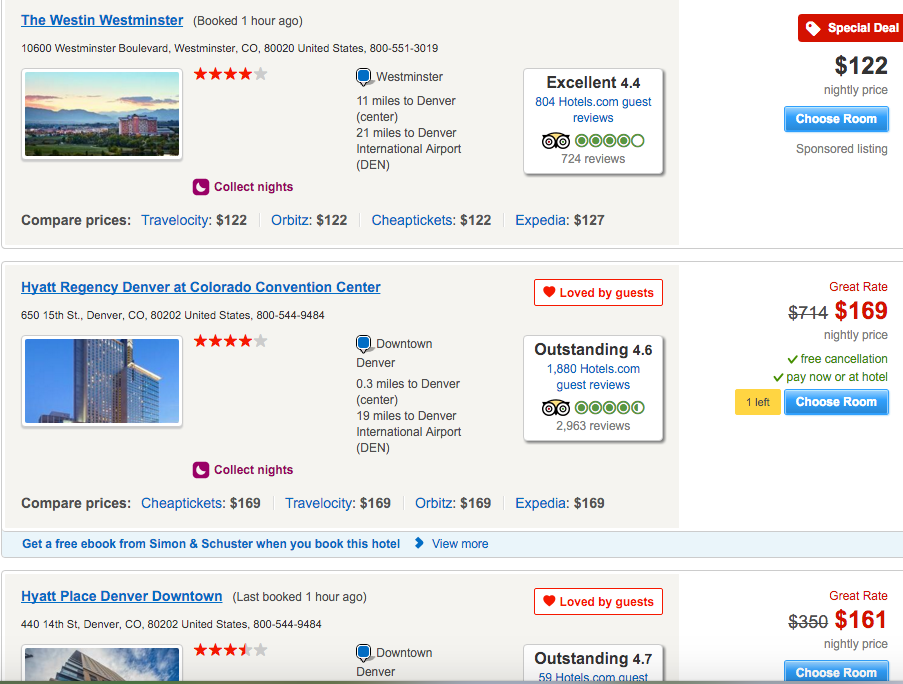903x684 pixels.
Task: Open the 1,880 Hotels.com guest reviews link
Action: click(593, 377)
